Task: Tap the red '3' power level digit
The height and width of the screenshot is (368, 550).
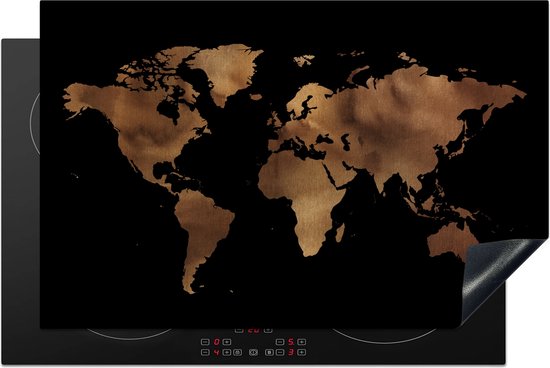Action: click(291, 352)
